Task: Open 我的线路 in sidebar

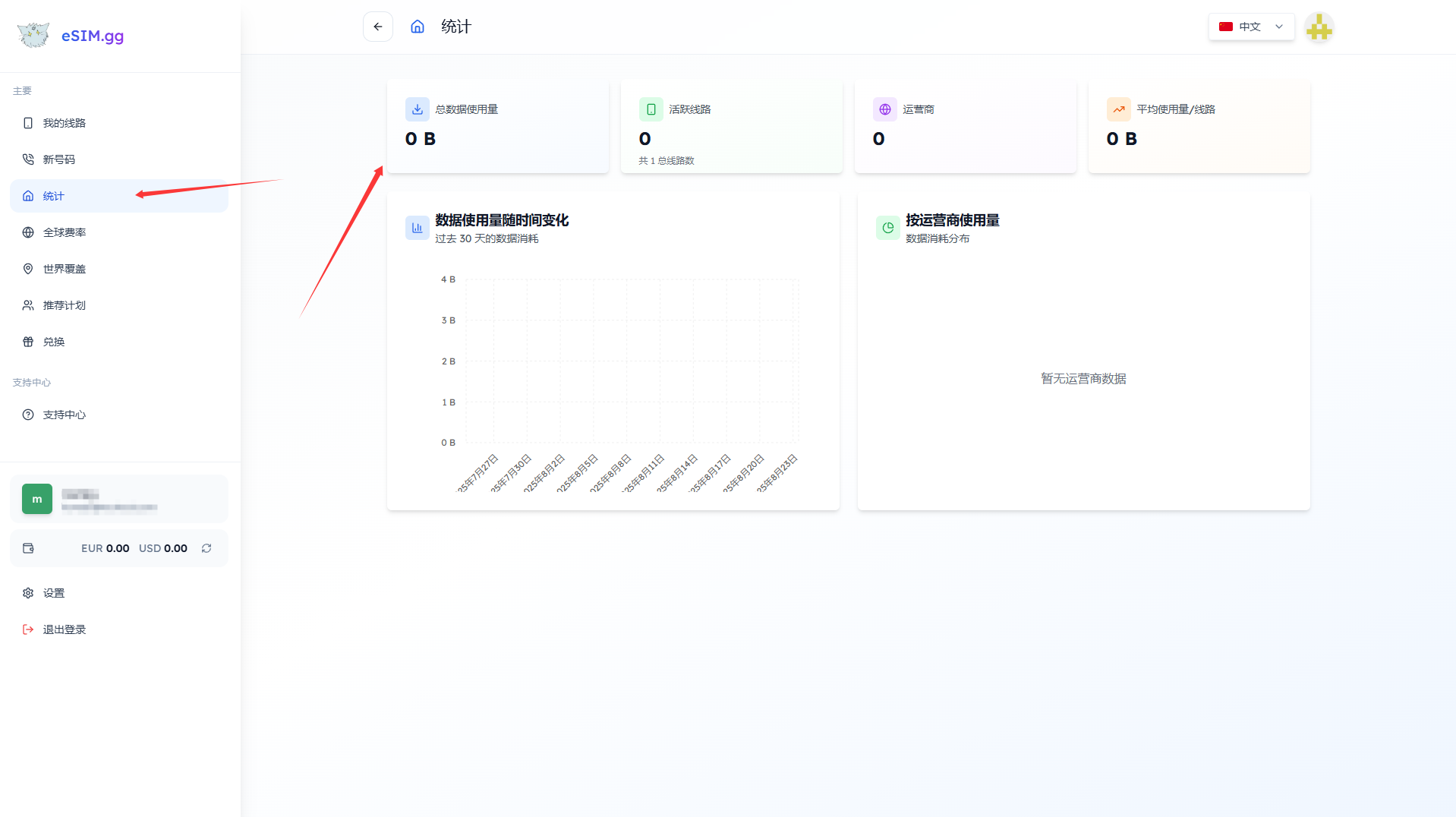Action: point(65,123)
